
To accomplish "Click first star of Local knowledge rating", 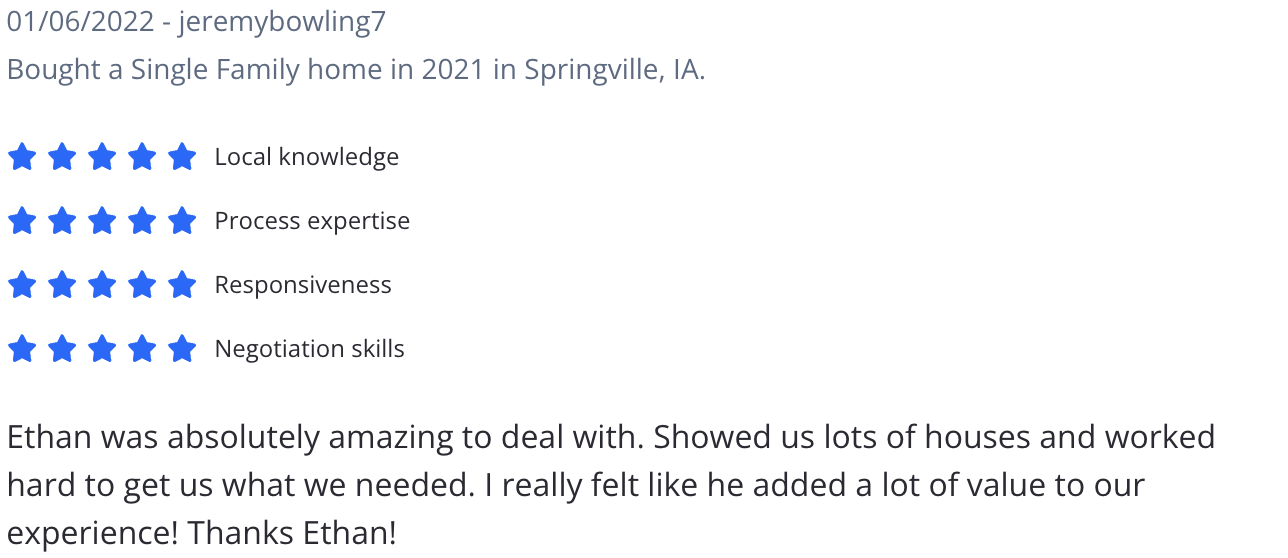I will [22, 157].
